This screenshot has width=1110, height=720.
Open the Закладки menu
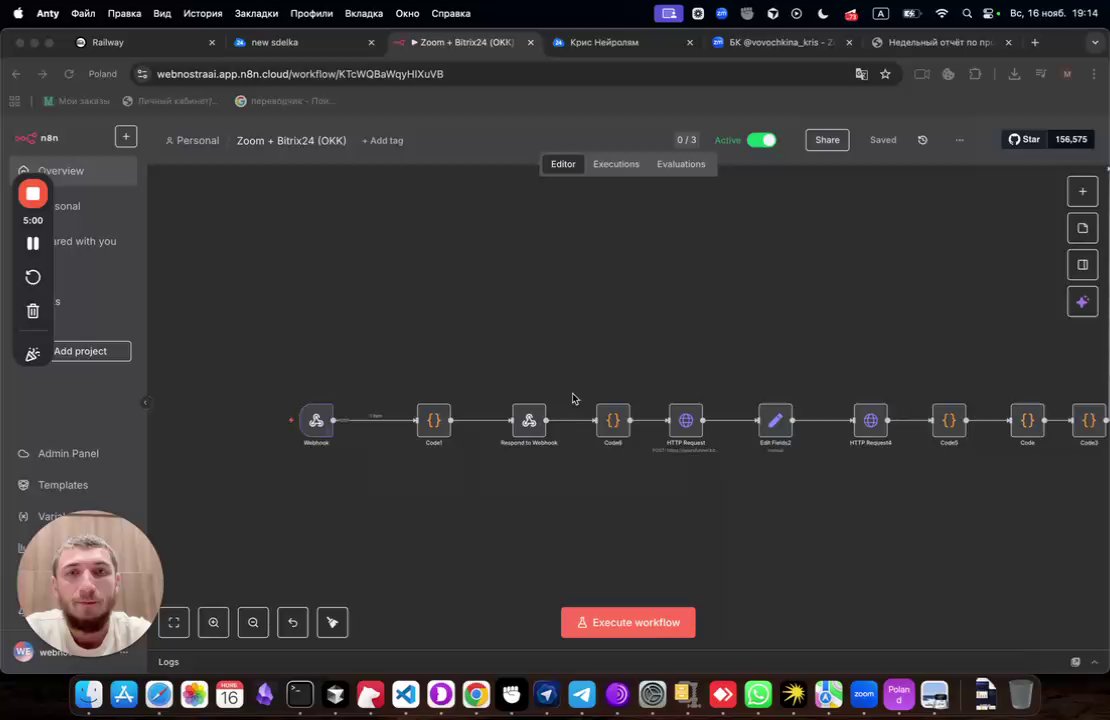(x=256, y=13)
